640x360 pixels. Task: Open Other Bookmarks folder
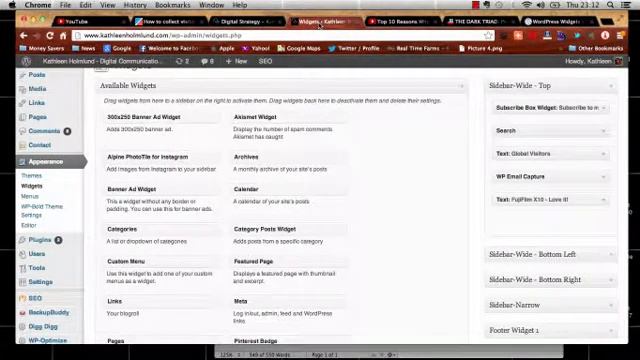tap(596, 48)
